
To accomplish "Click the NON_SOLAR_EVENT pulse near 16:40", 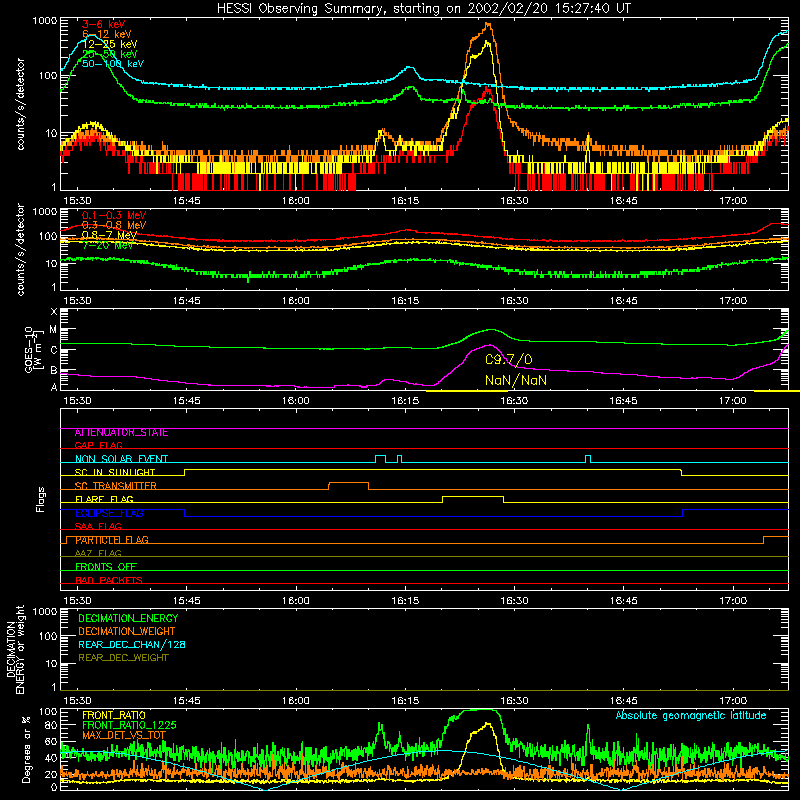I will click(x=588, y=457).
